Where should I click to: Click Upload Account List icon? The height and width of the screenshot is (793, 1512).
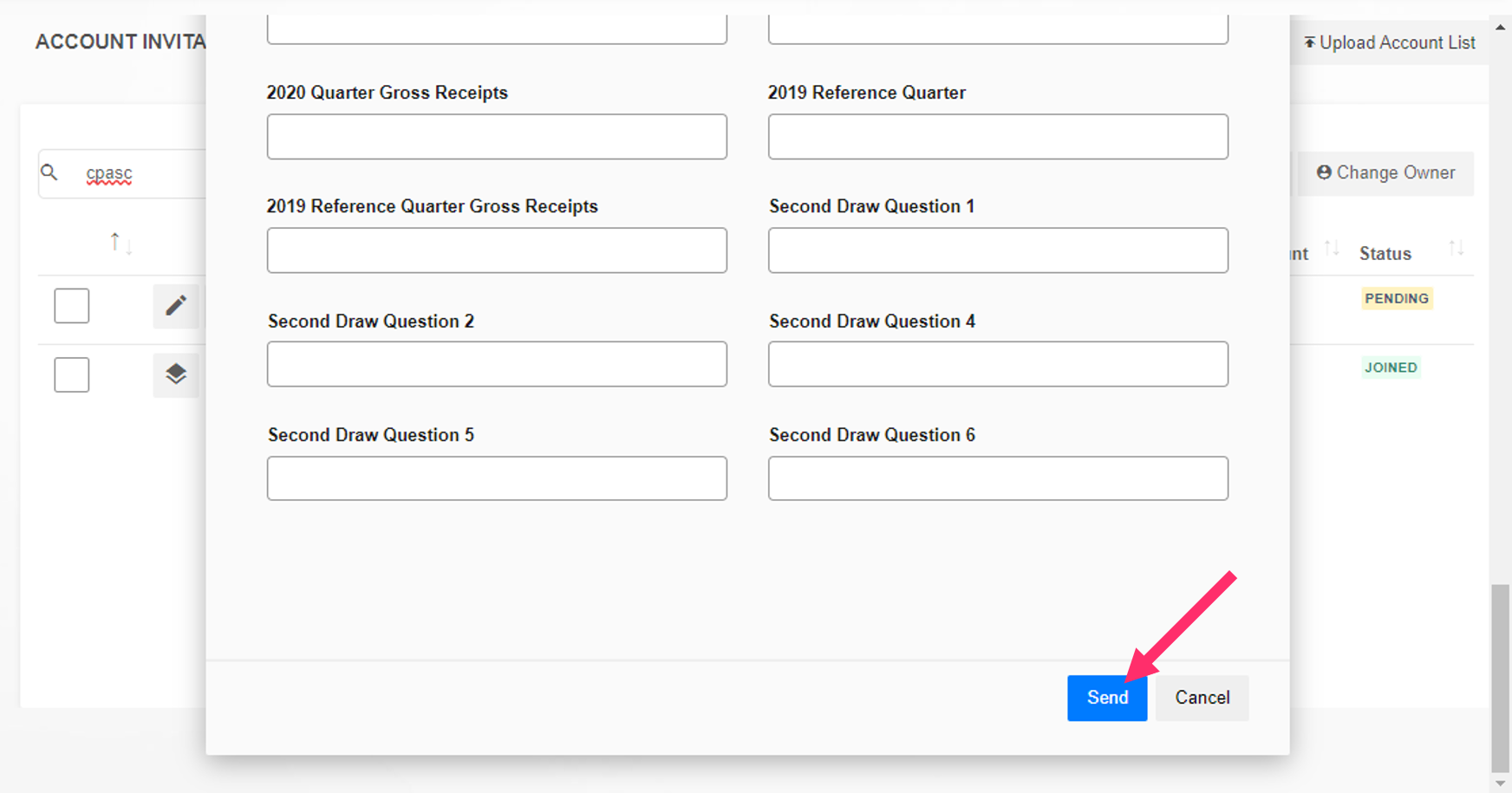pos(1309,42)
